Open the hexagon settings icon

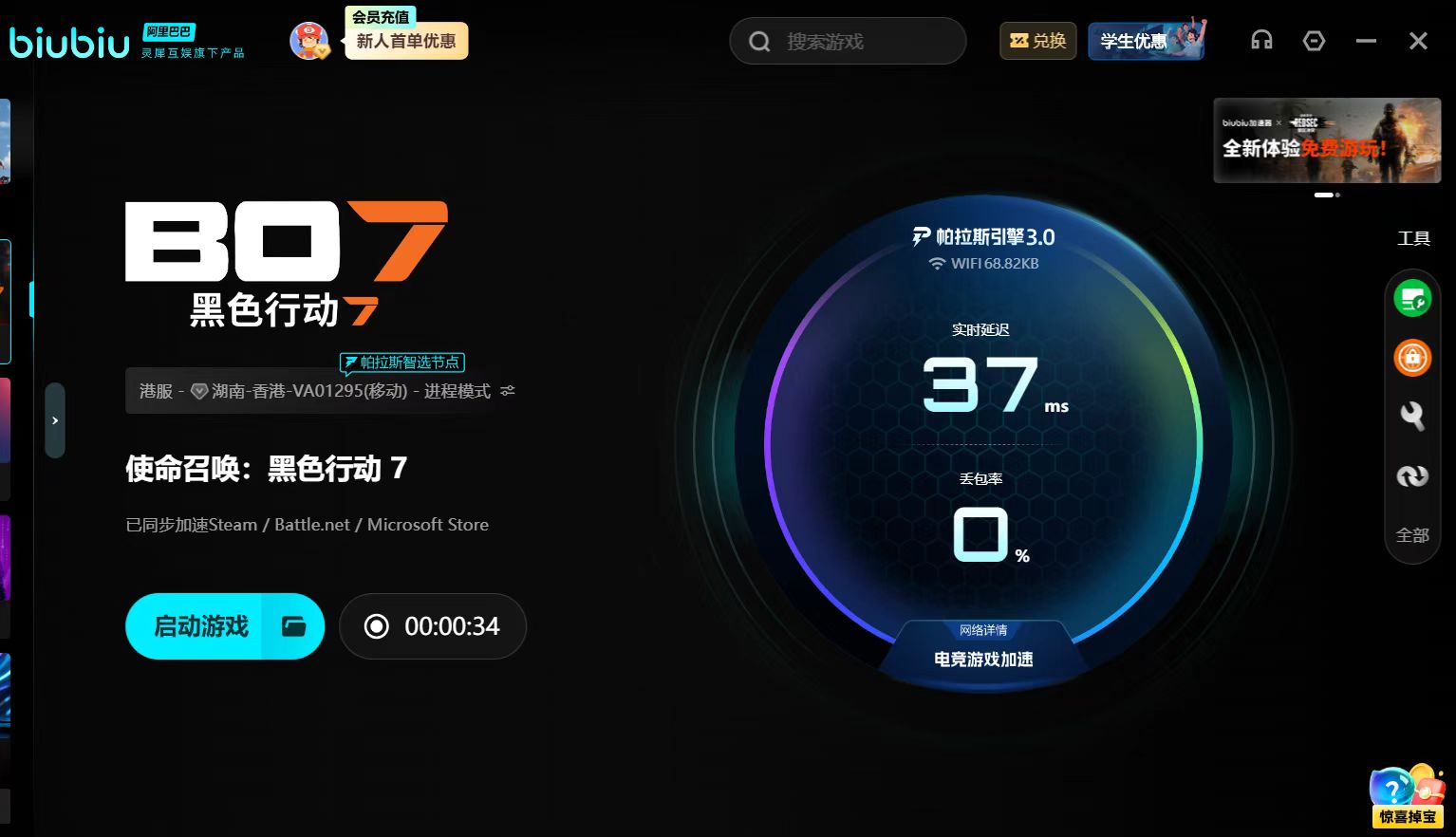click(x=1314, y=41)
